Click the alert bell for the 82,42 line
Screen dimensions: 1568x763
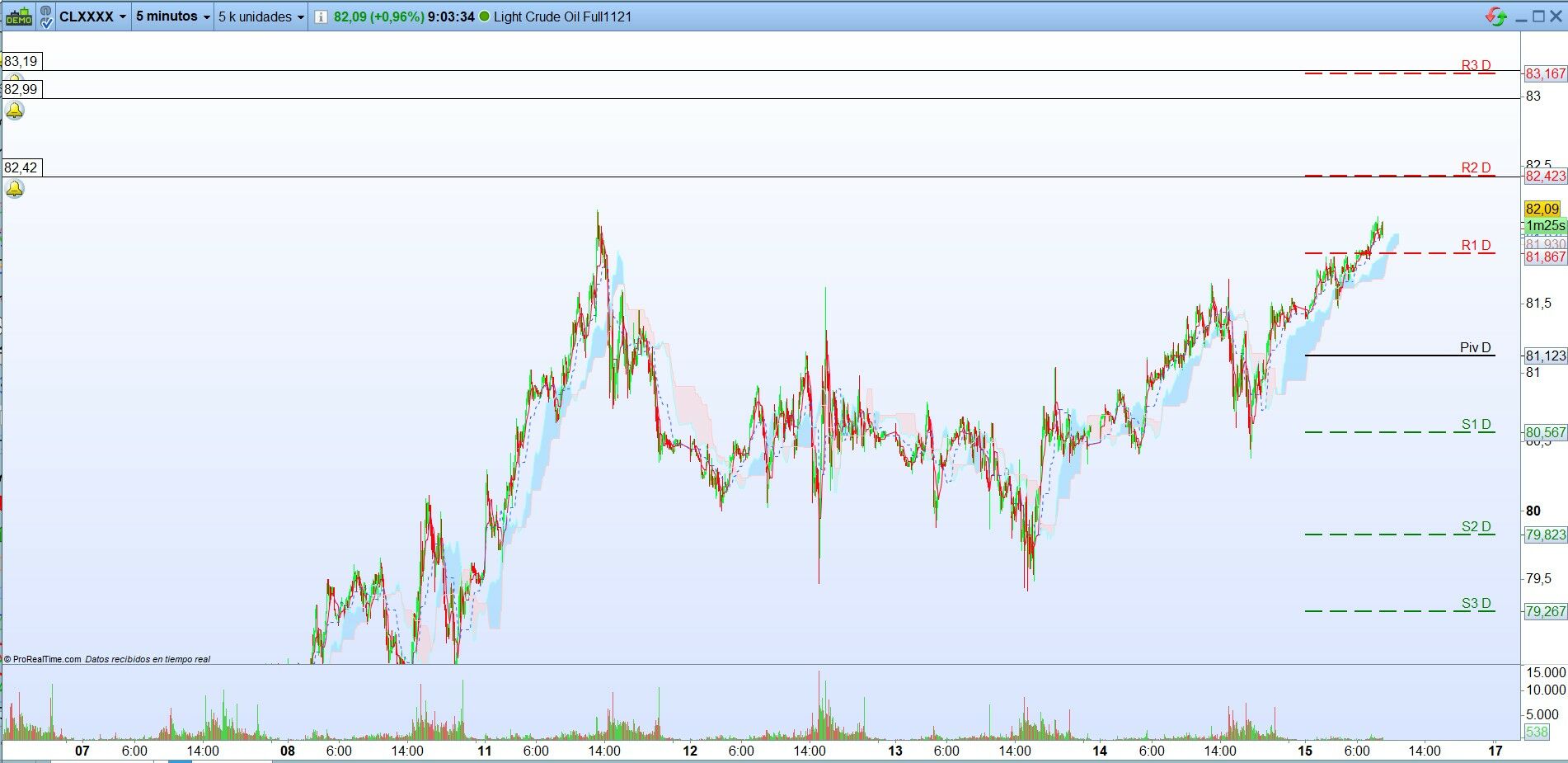(x=15, y=189)
